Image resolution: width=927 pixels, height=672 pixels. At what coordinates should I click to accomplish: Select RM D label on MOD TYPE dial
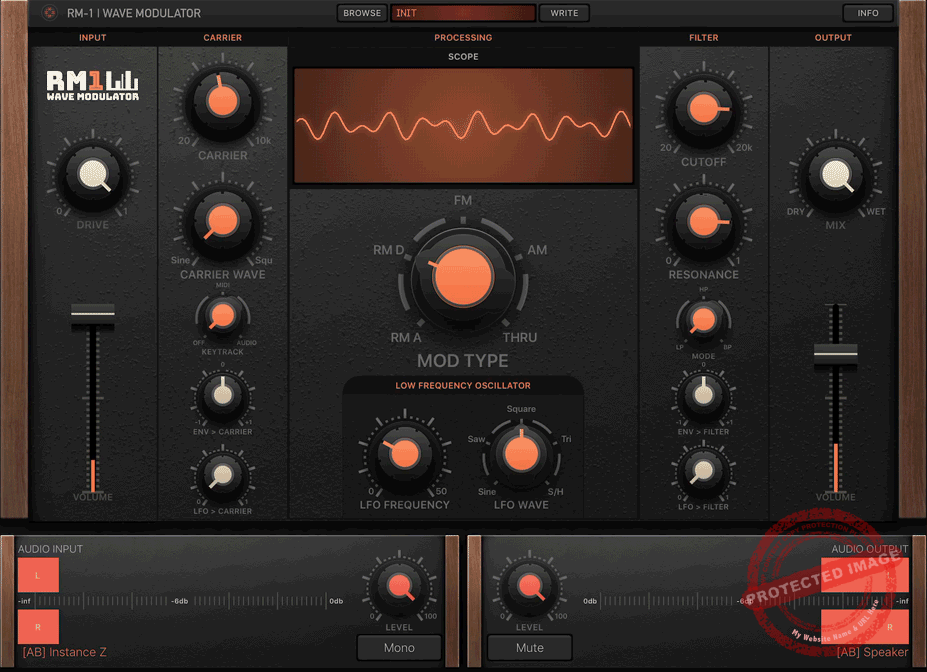point(388,250)
